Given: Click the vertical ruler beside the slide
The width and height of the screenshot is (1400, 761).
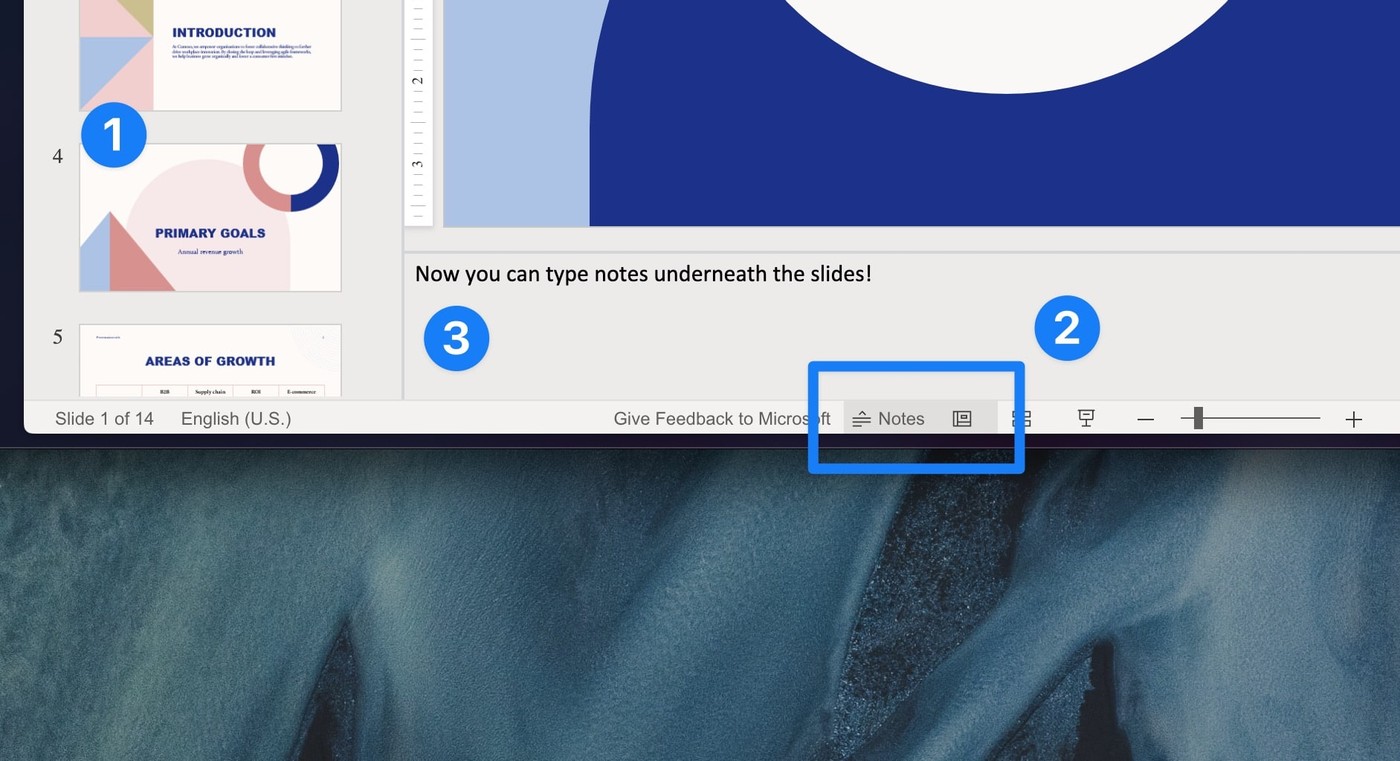Looking at the screenshot, I should coord(419,110).
